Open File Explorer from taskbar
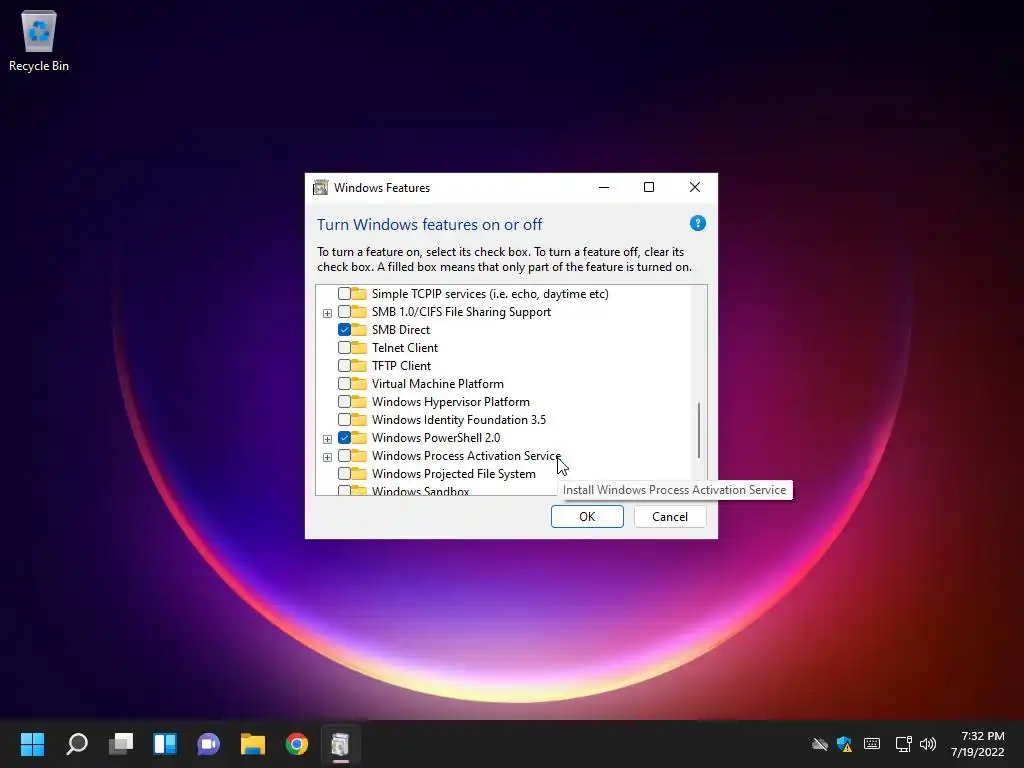Screen dimensions: 1024x768 point(253,744)
